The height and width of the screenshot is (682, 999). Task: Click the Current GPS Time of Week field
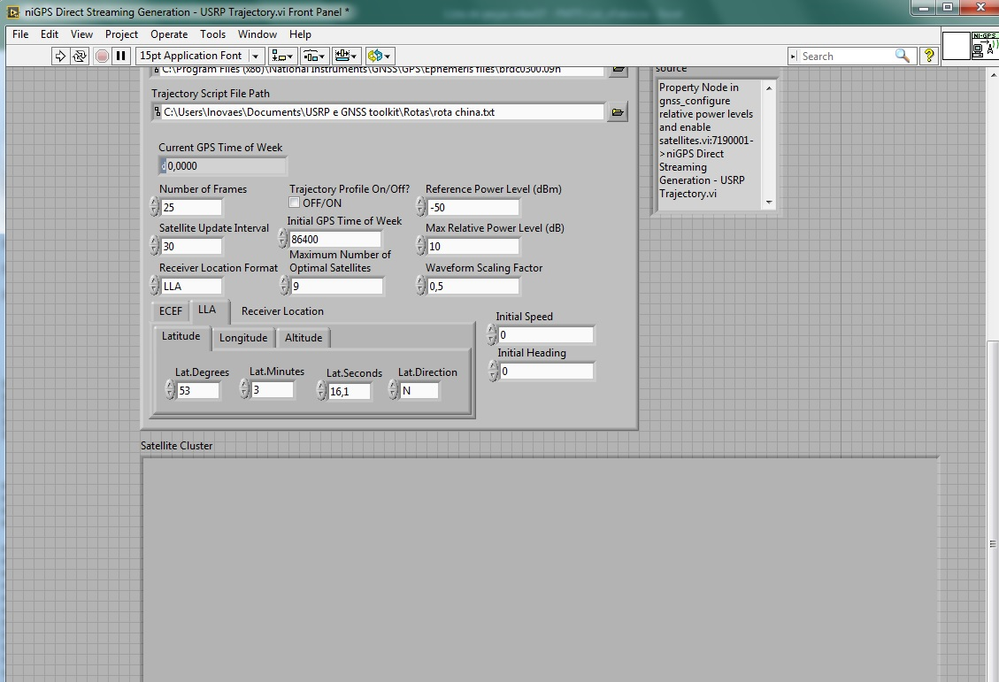pyautogui.click(x=222, y=166)
